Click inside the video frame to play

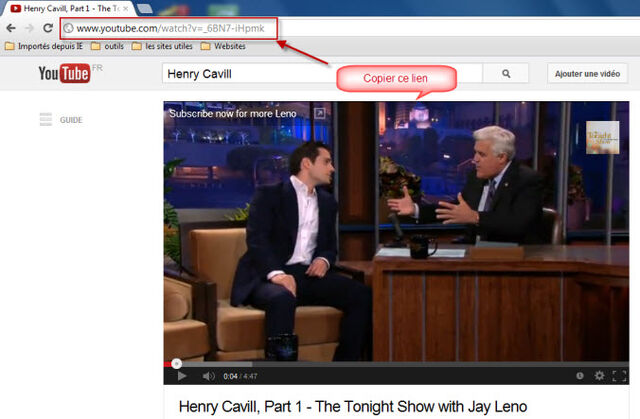(396, 231)
